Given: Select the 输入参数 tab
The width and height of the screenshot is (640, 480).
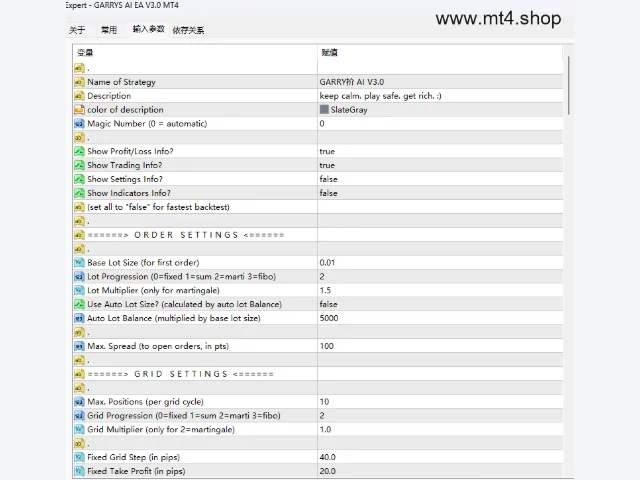Looking at the screenshot, I should (149, 29).
